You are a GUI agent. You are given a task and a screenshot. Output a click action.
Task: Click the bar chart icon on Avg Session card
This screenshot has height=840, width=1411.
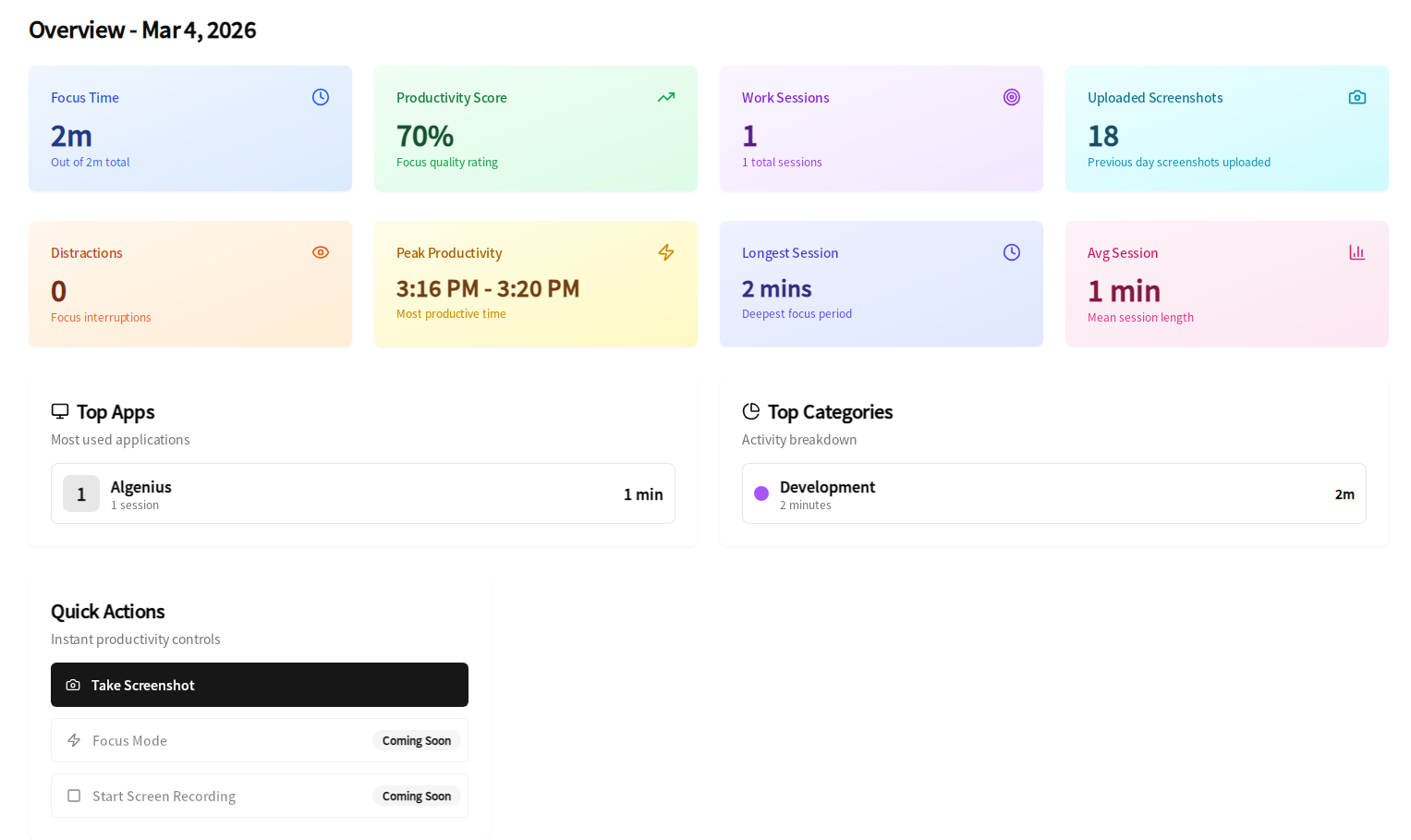[1357, 251]
